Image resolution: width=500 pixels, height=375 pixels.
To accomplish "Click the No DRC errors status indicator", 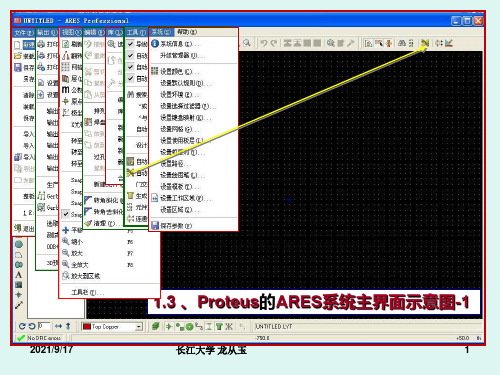I will click(40, 338).
